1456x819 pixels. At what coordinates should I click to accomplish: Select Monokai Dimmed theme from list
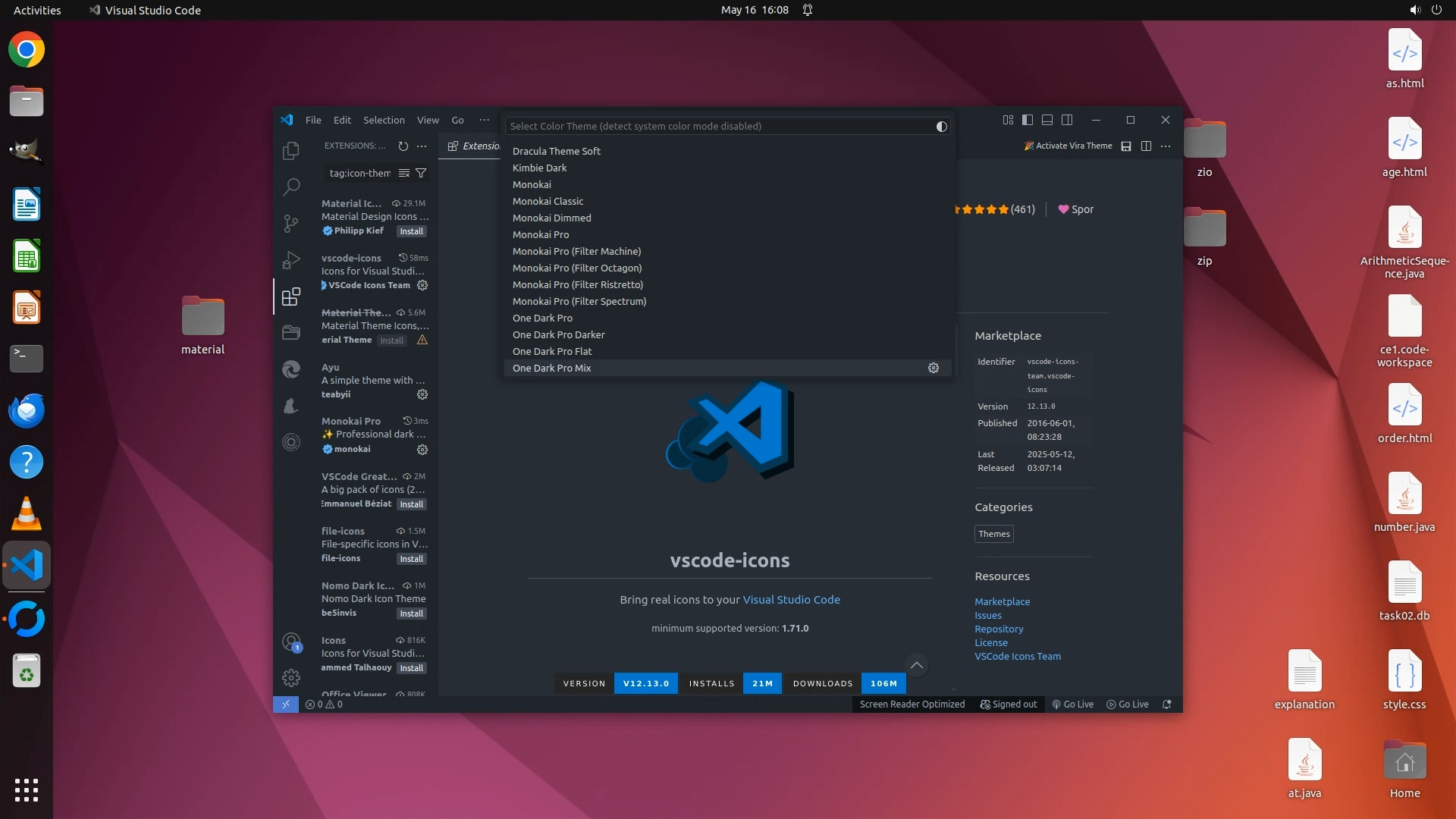552,218
